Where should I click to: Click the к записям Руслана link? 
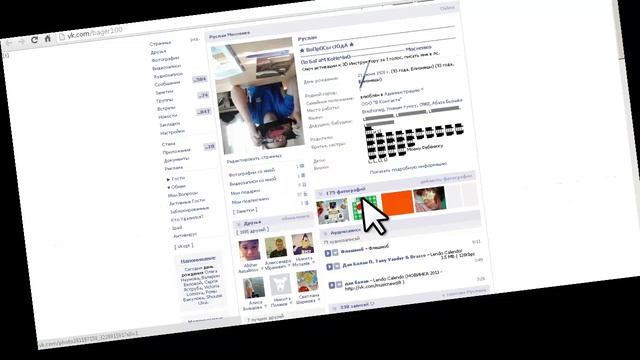[464, 292]
